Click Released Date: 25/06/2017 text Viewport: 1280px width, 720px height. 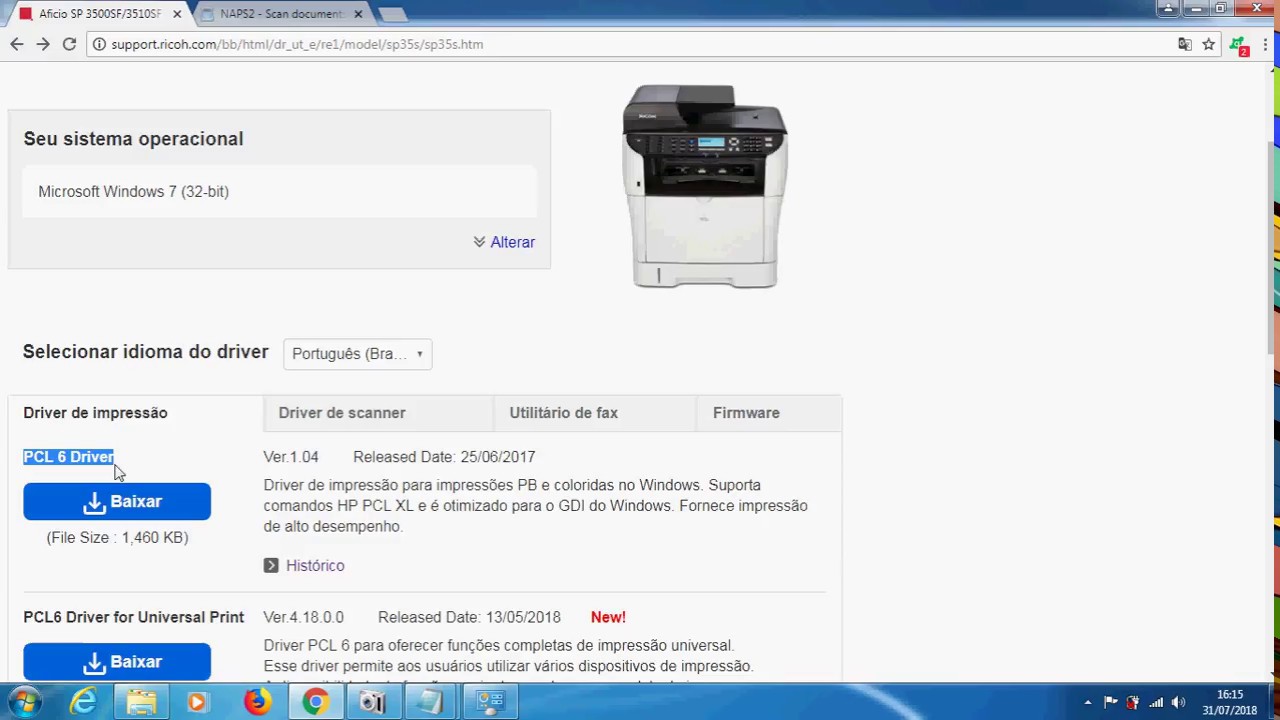444,457
